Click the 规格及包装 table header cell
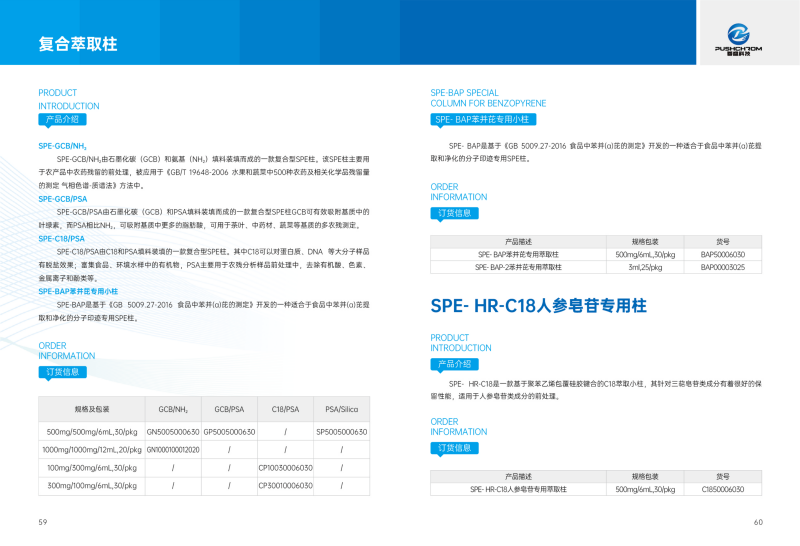Screen dimensions: 800x546 91,409
